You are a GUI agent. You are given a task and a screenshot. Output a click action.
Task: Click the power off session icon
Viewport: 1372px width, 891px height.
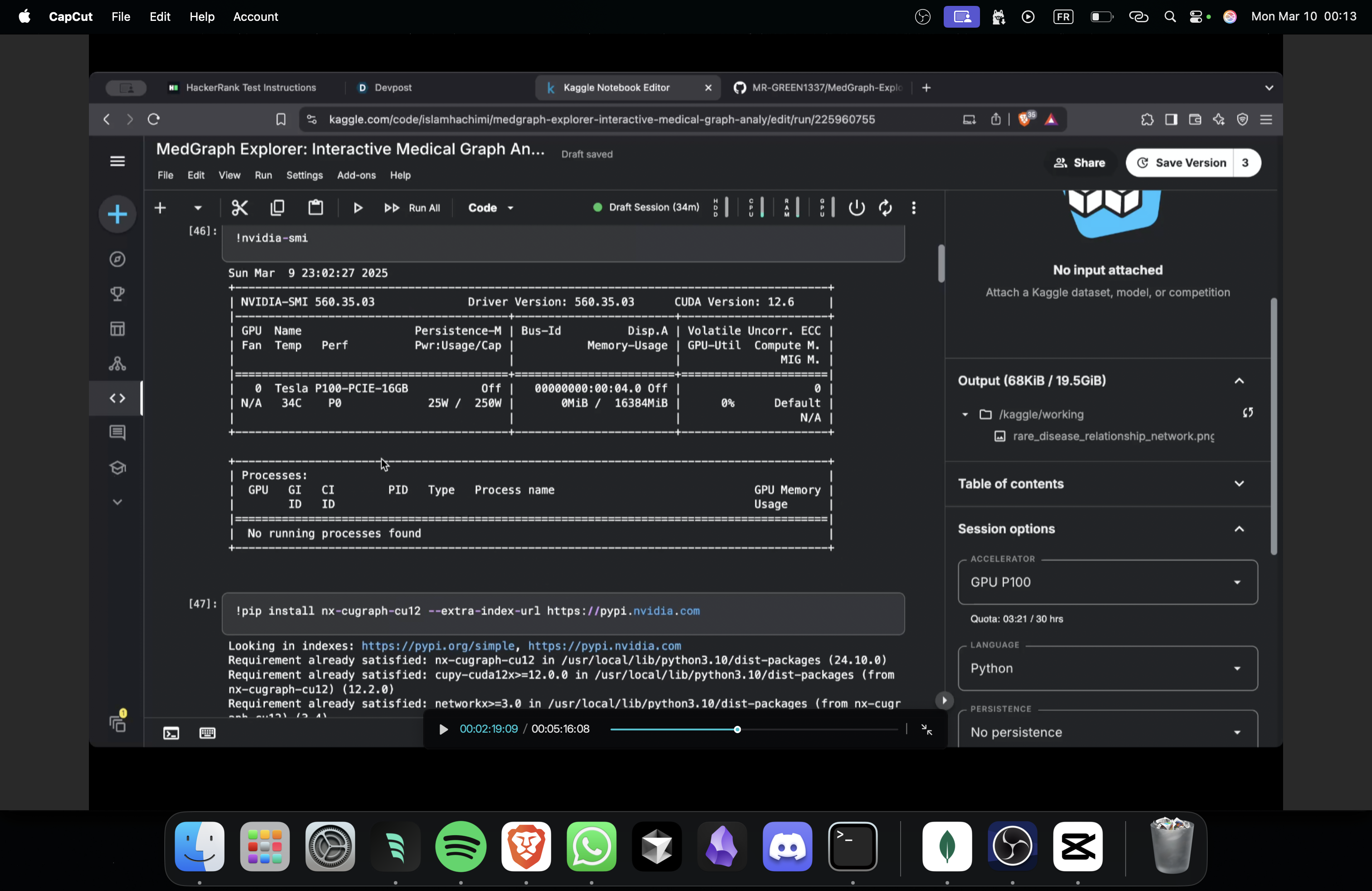pyautogui.click(x=856, y=207)
